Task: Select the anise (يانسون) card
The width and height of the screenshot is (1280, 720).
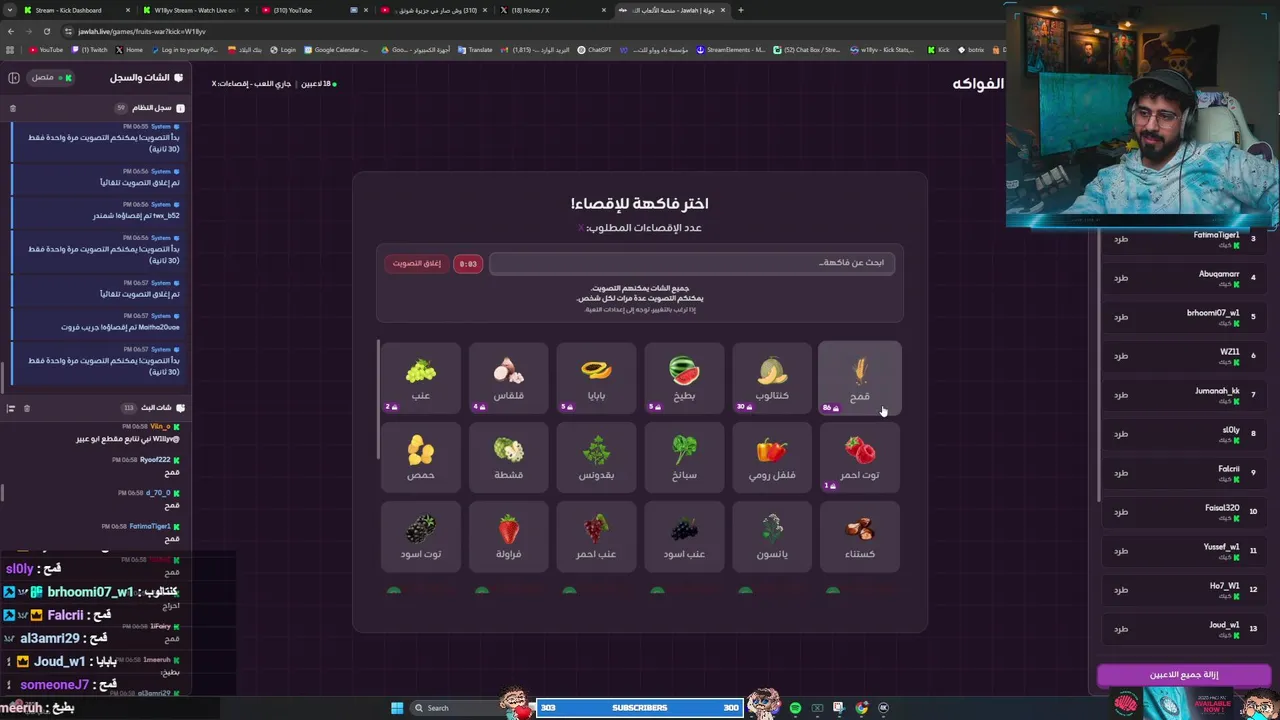Action: click(x=772, y=536)
